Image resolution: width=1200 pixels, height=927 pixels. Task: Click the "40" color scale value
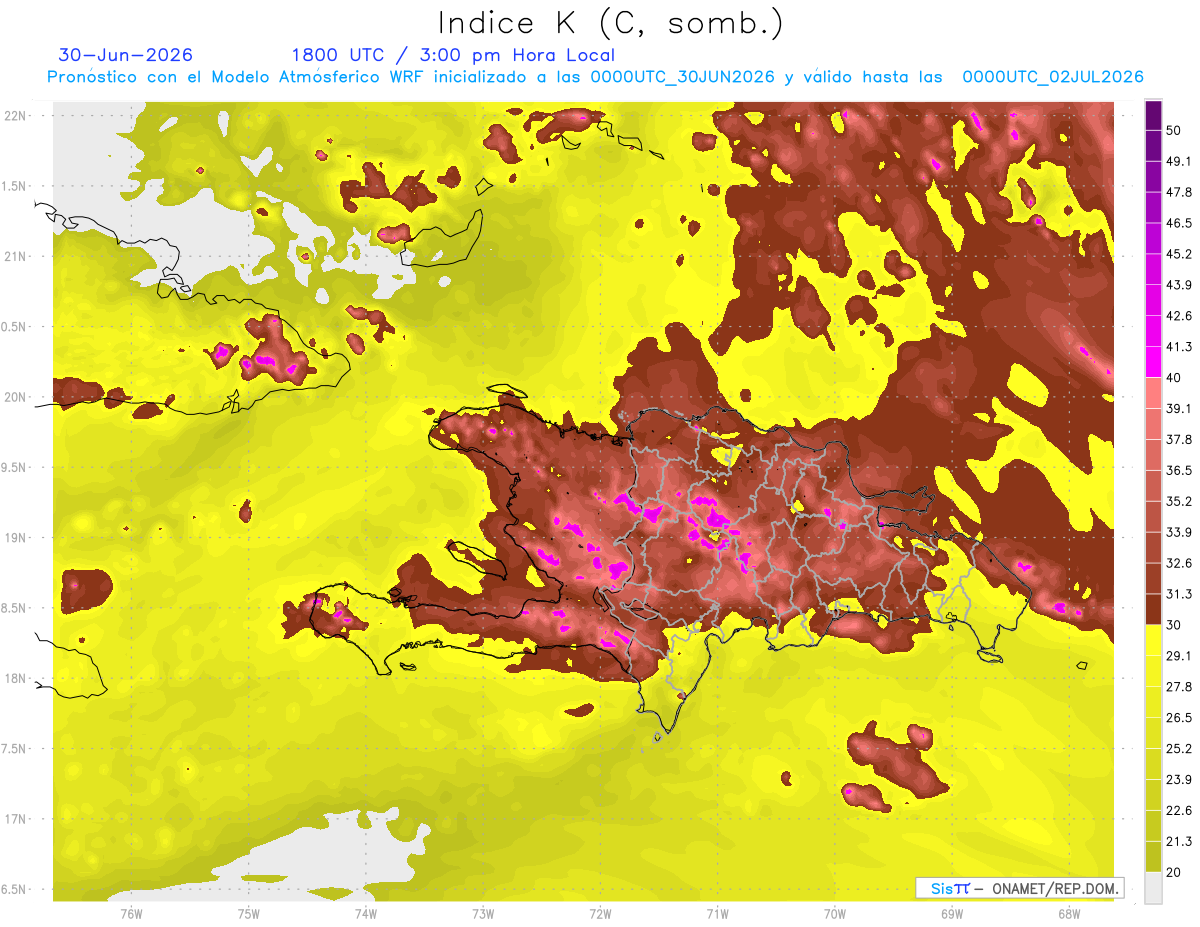[x=1174, y=378]
